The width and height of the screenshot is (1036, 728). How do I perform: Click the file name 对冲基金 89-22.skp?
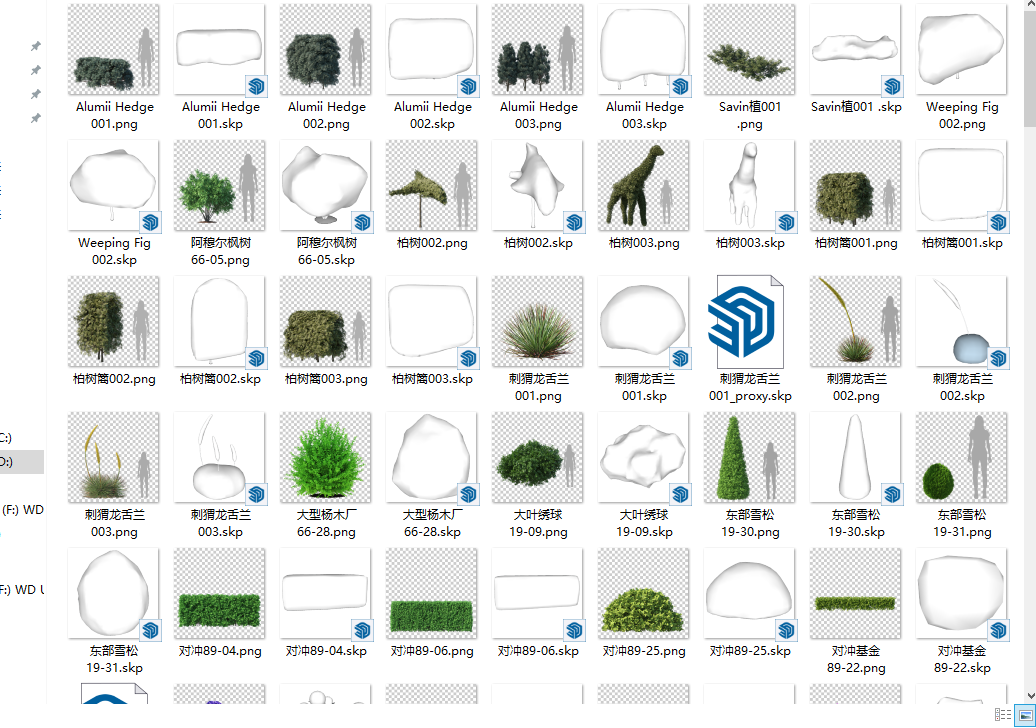[x=962, y=659]
